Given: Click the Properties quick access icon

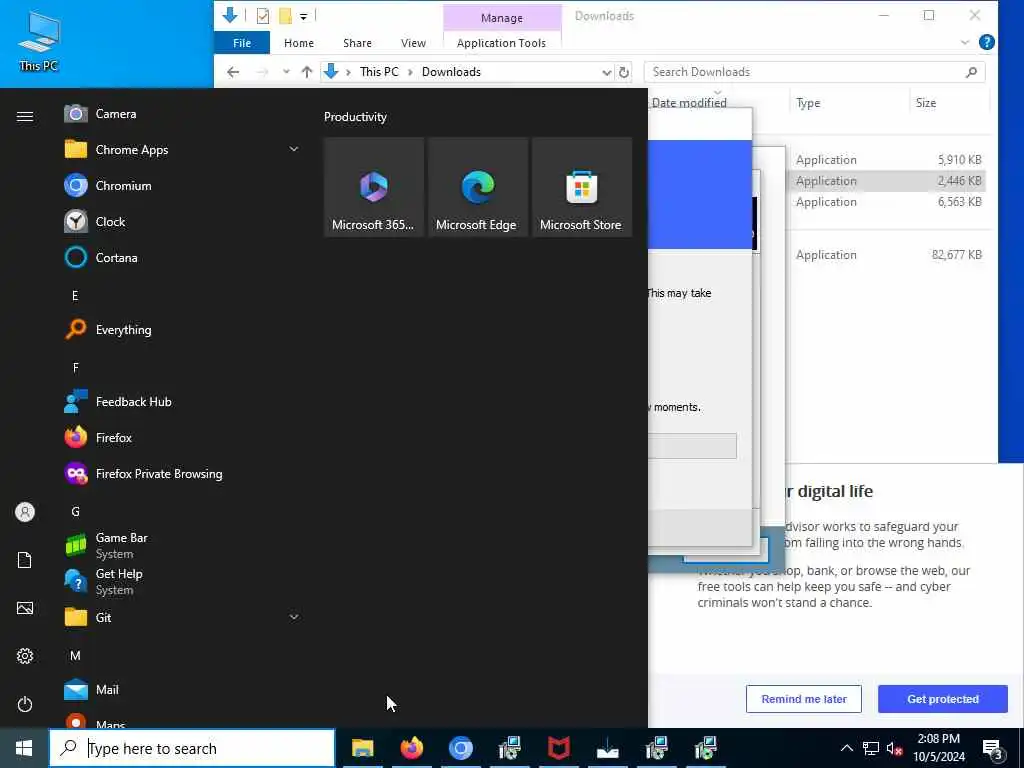Looking at the screenshot, I should (x=263, y=16).
